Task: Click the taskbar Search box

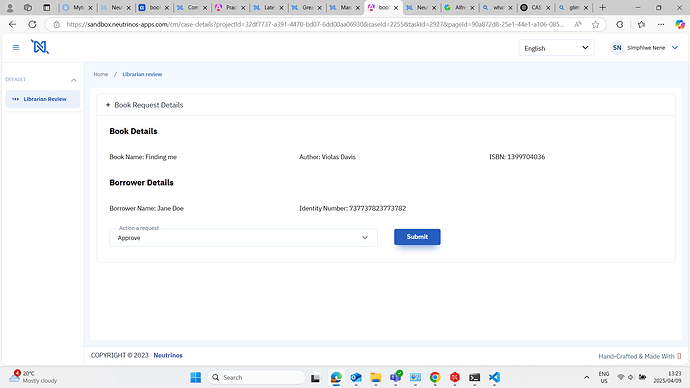Action: pos(256,377)
